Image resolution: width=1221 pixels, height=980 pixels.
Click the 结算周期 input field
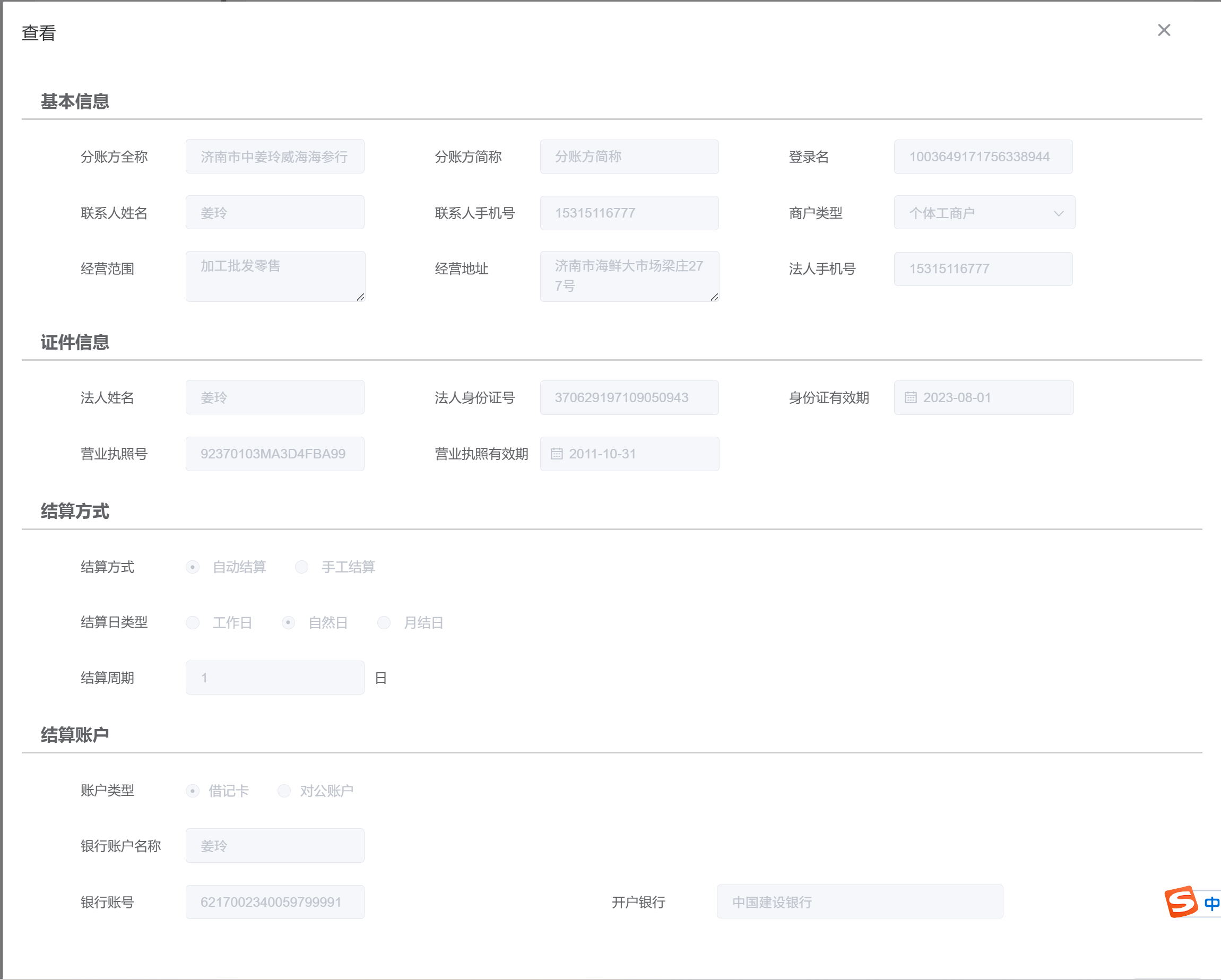pyautogui.click(x=275, y=678)
